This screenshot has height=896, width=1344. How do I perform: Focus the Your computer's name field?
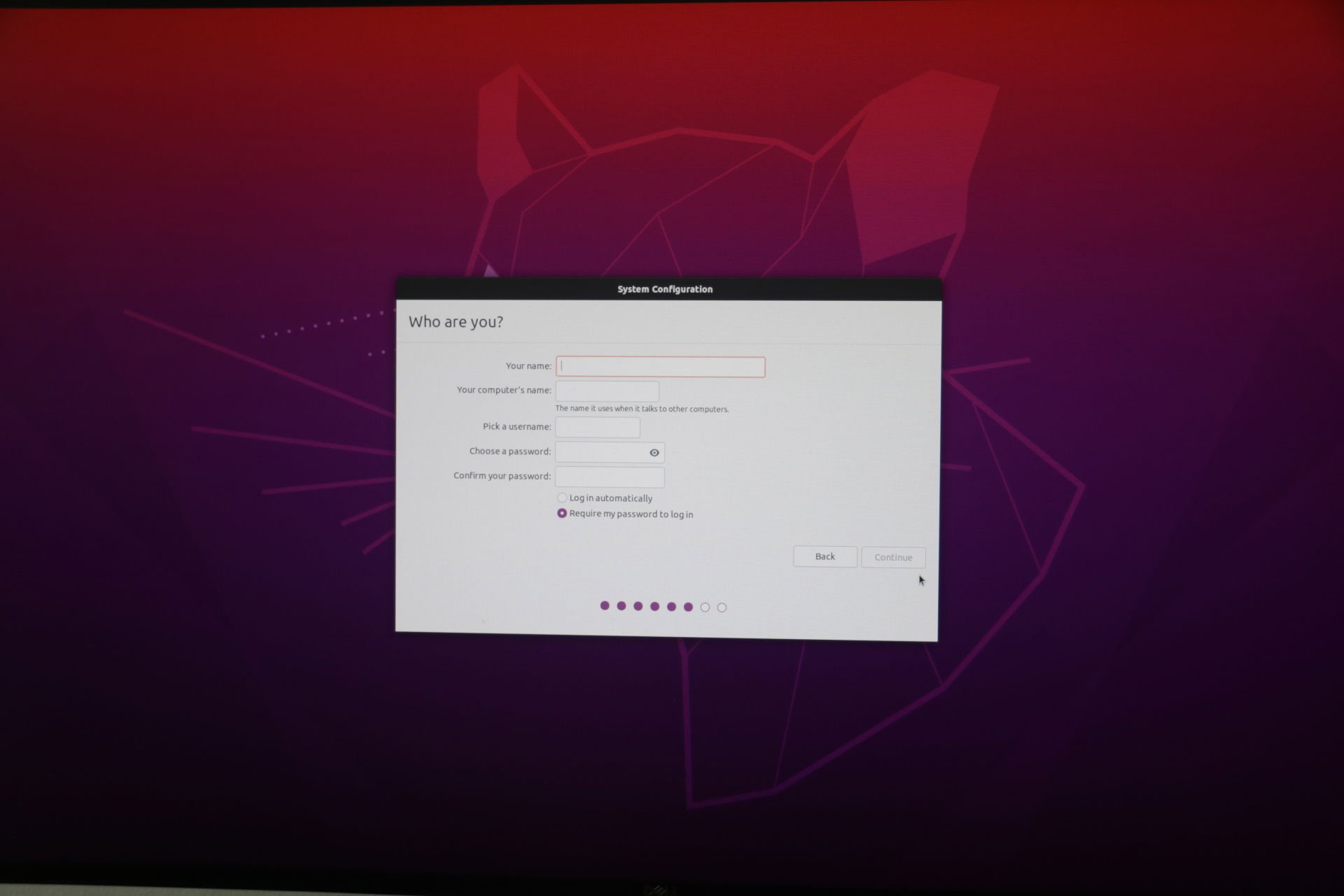point(607,391)
